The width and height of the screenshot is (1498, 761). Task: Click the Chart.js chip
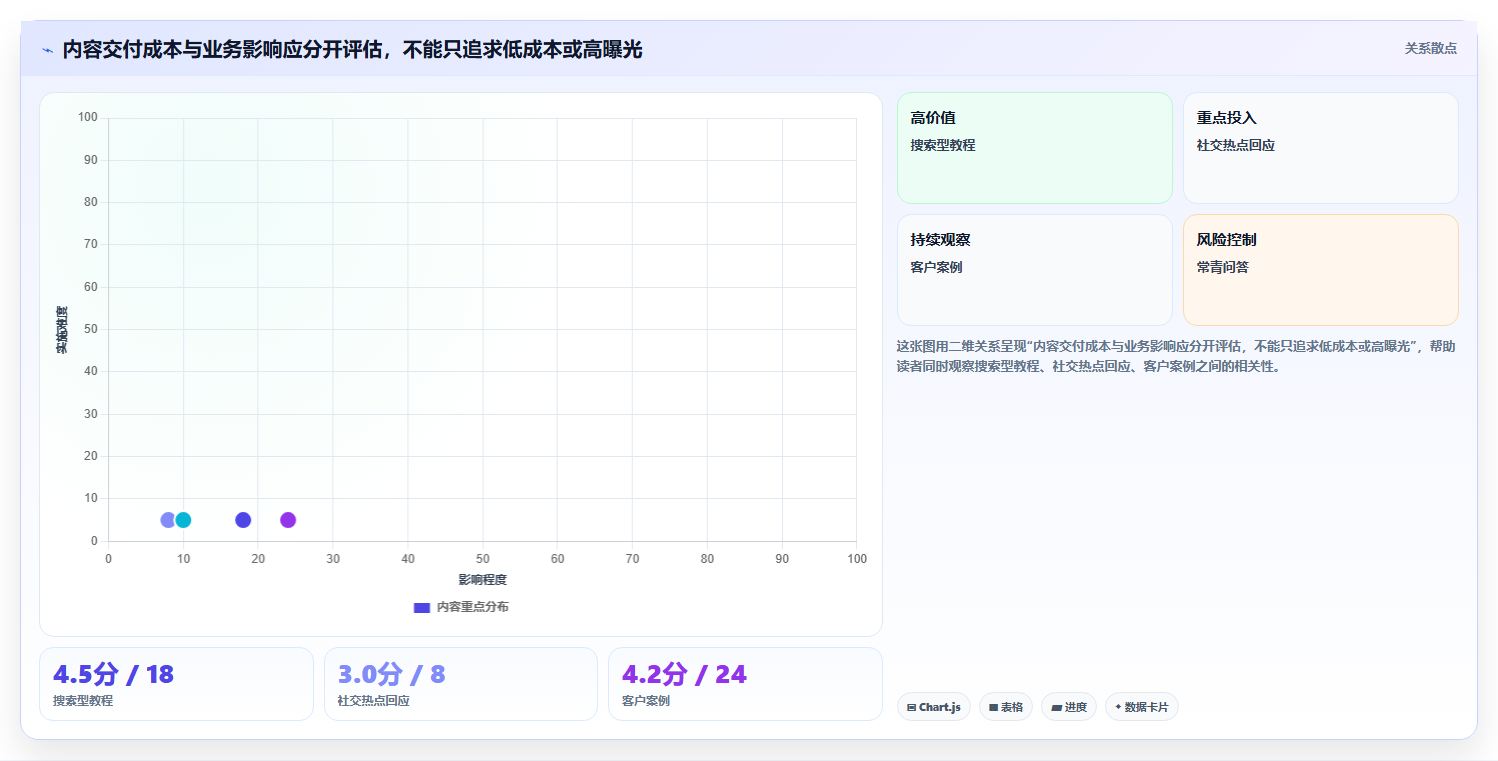click(x=934, y=707)
